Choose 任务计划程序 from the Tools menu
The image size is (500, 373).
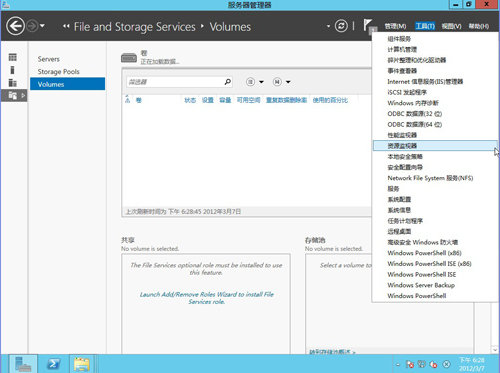434,221
